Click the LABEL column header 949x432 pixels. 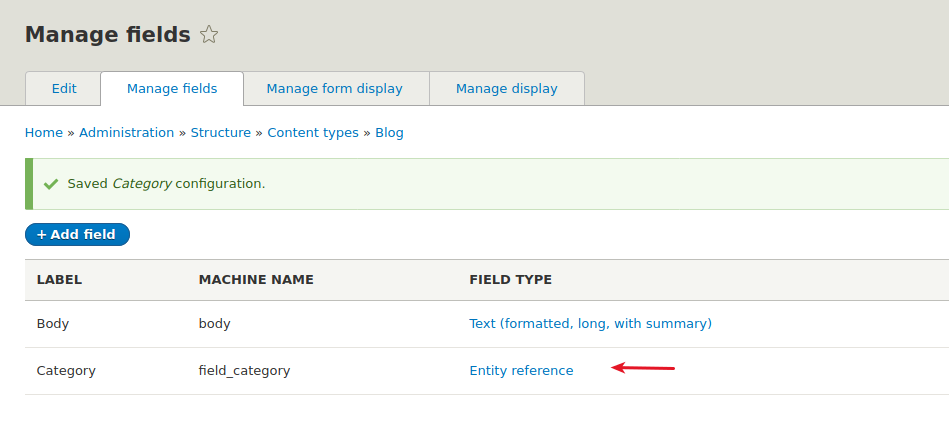pyautogui.click(x=59, y=280)
